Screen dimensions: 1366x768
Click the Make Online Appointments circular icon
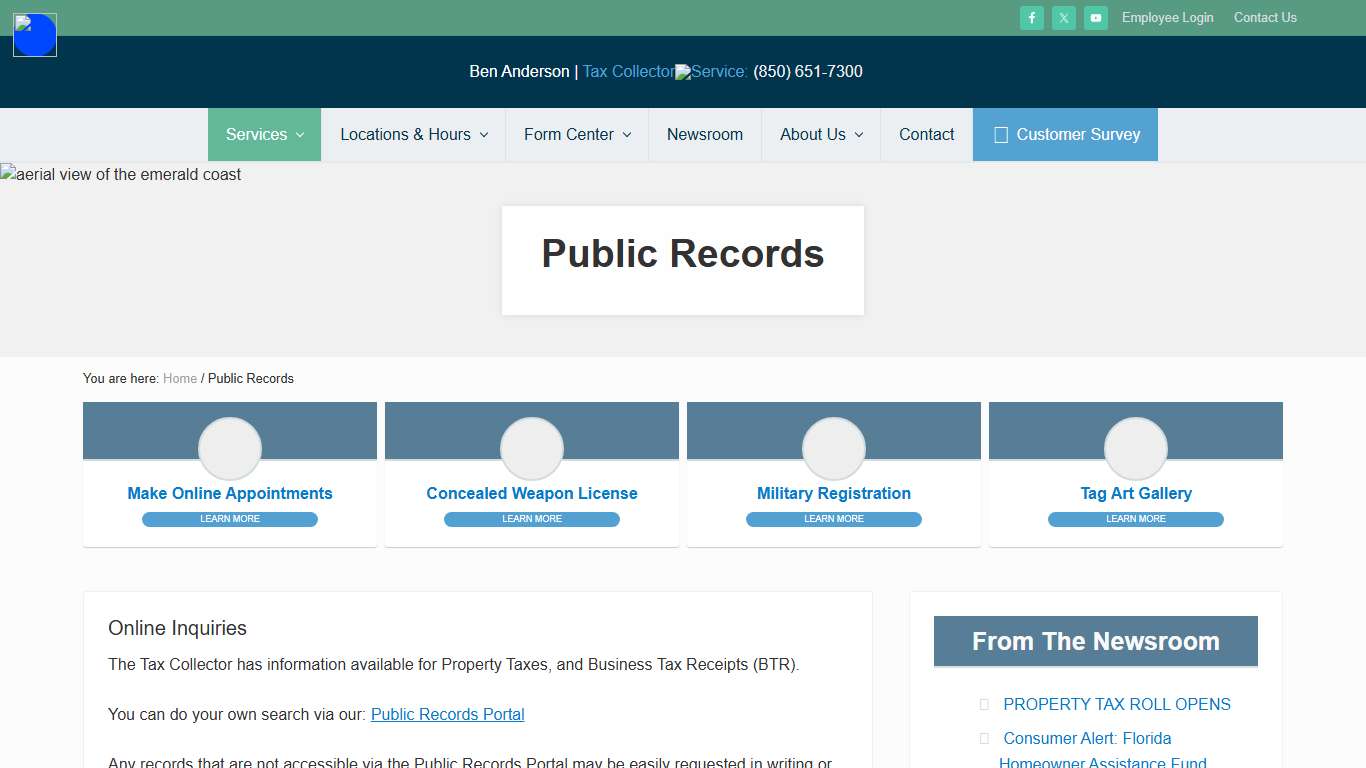tap(229, 448)
